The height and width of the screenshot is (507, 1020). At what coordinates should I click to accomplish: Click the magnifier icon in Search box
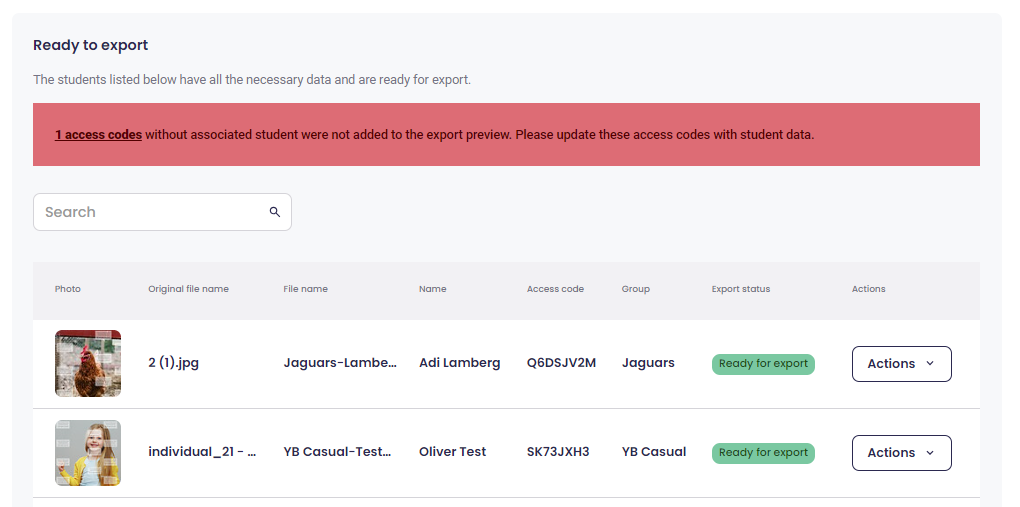pos(275,212)
